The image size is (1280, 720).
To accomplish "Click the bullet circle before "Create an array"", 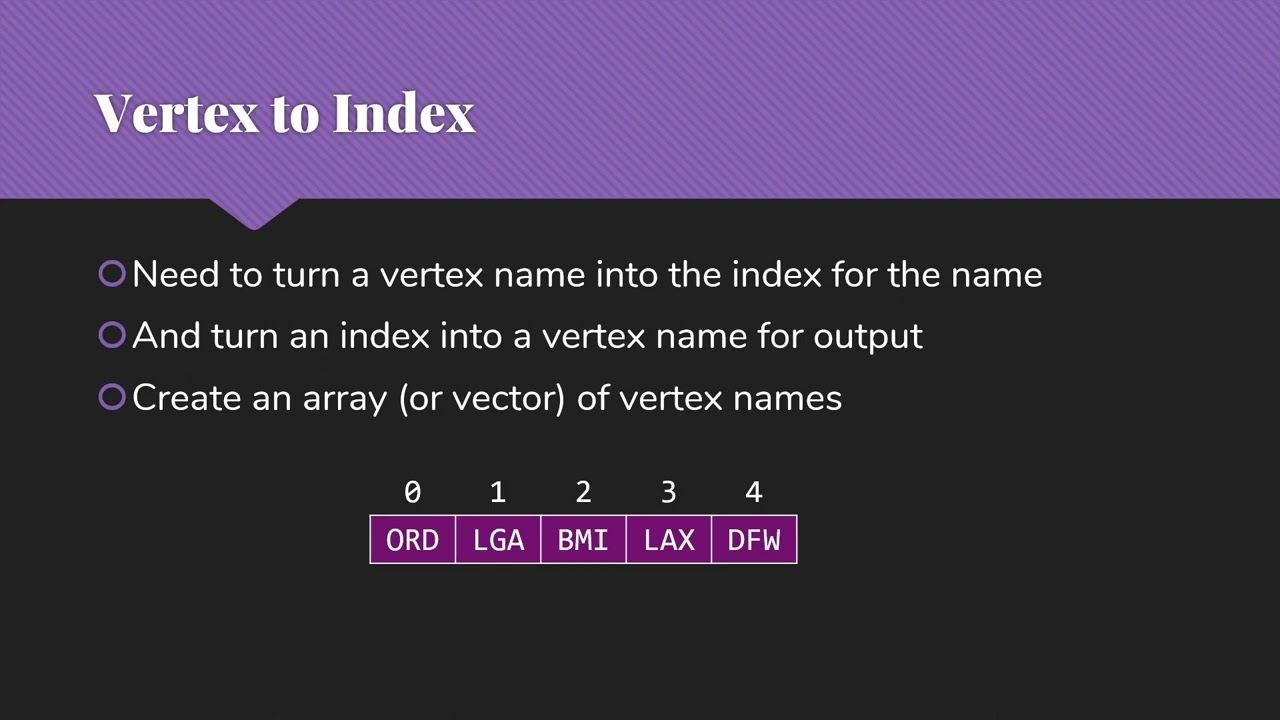I will click(x=112, y=397).
